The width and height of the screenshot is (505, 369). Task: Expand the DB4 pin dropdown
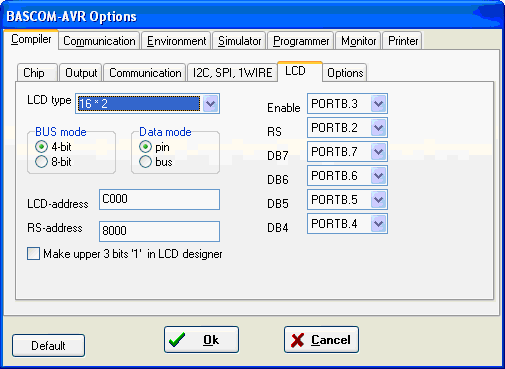[378, 224]
